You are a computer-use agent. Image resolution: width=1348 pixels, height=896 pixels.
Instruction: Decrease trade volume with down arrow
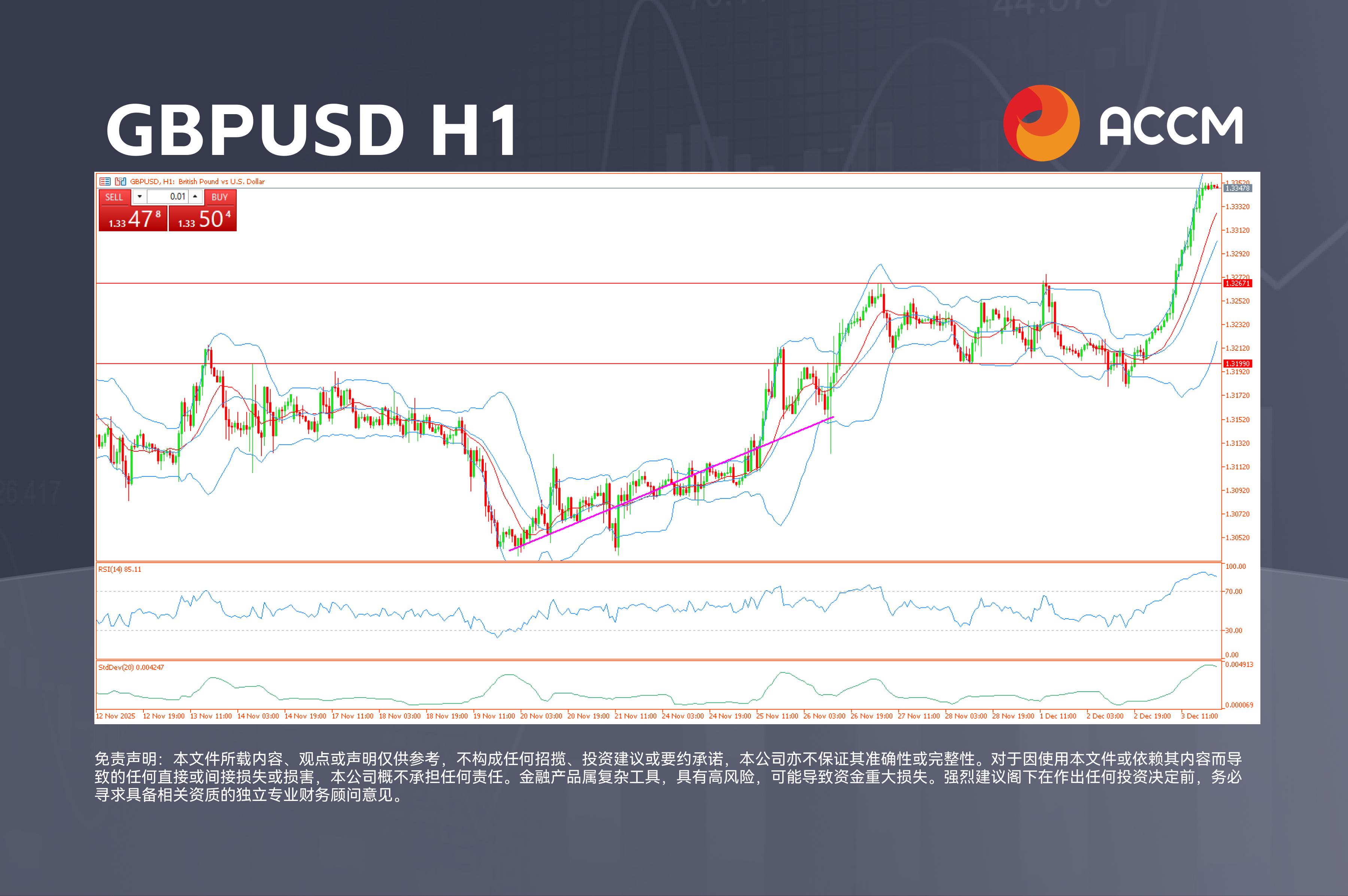pos(140,196)
